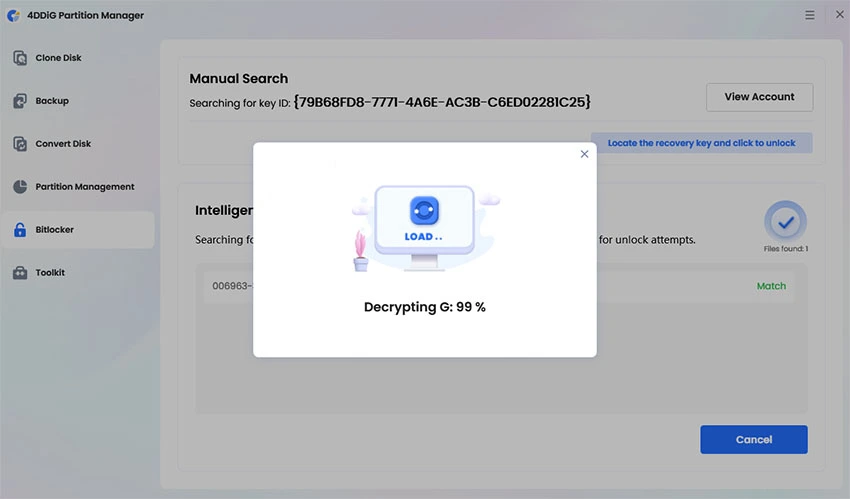Click the key ID {79B68FD8-...} text

(442, 102)
